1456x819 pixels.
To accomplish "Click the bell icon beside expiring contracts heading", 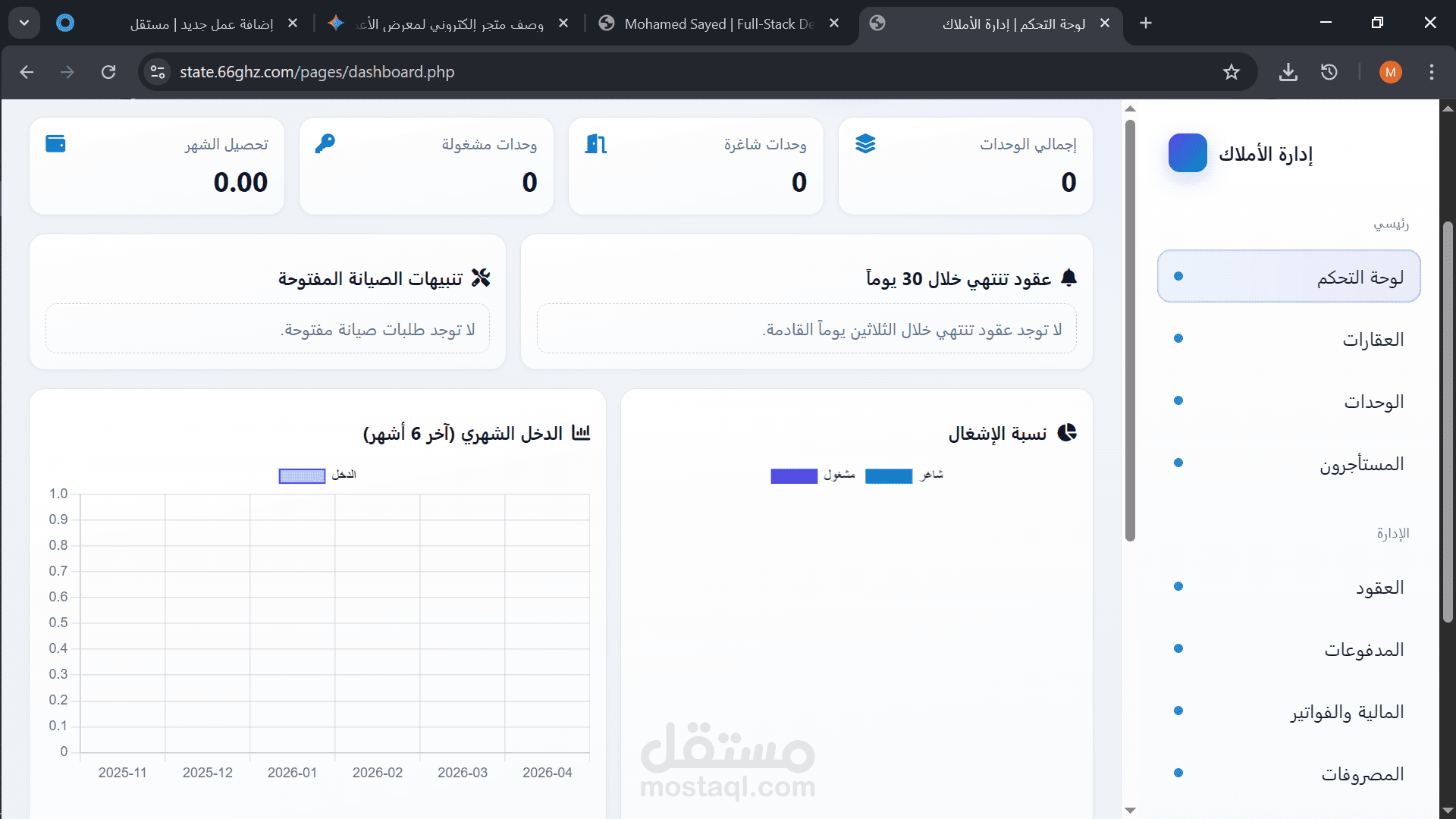I will 1068,278.
